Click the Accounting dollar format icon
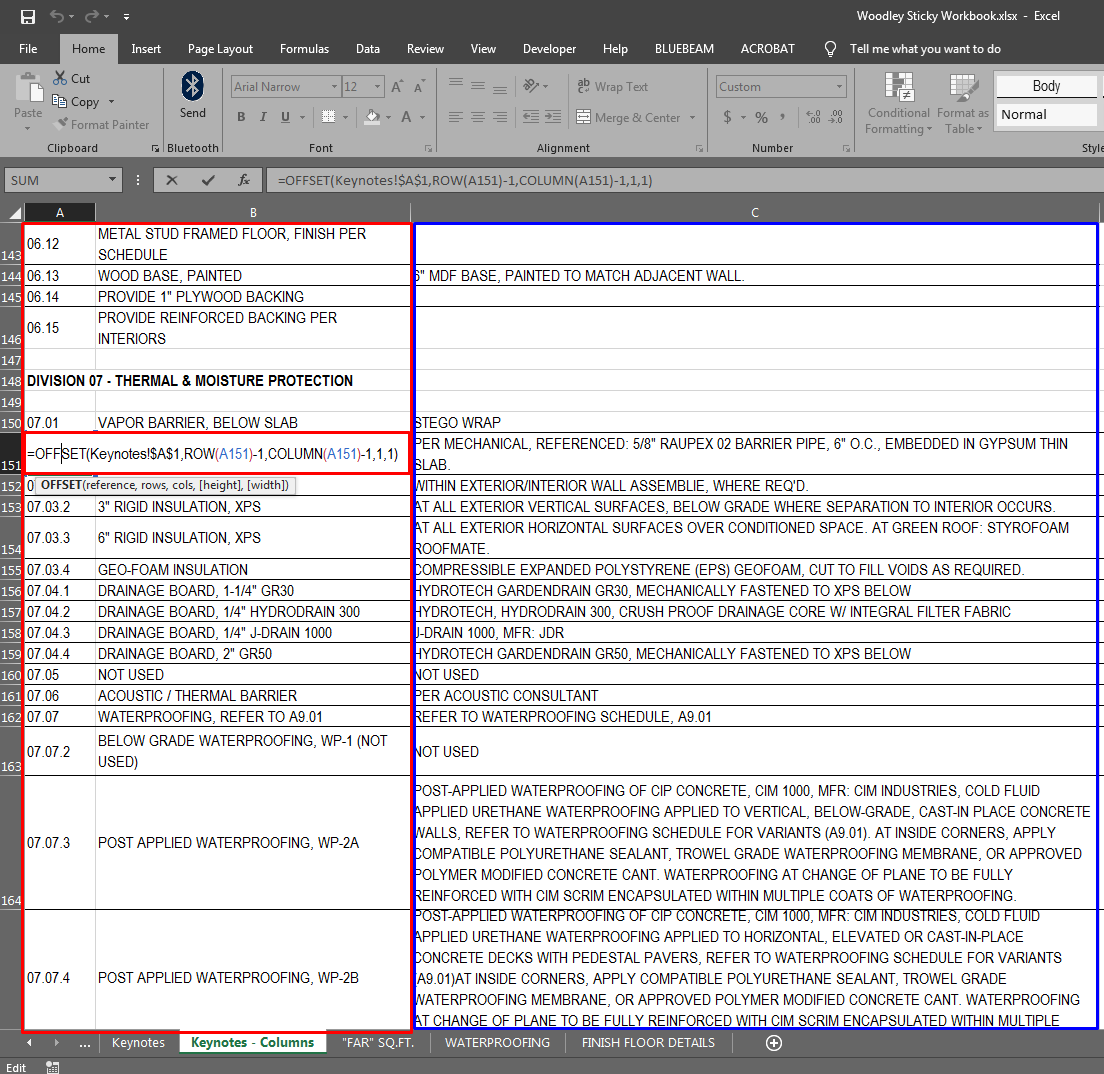1104x1074 pixels. [727, 117]
